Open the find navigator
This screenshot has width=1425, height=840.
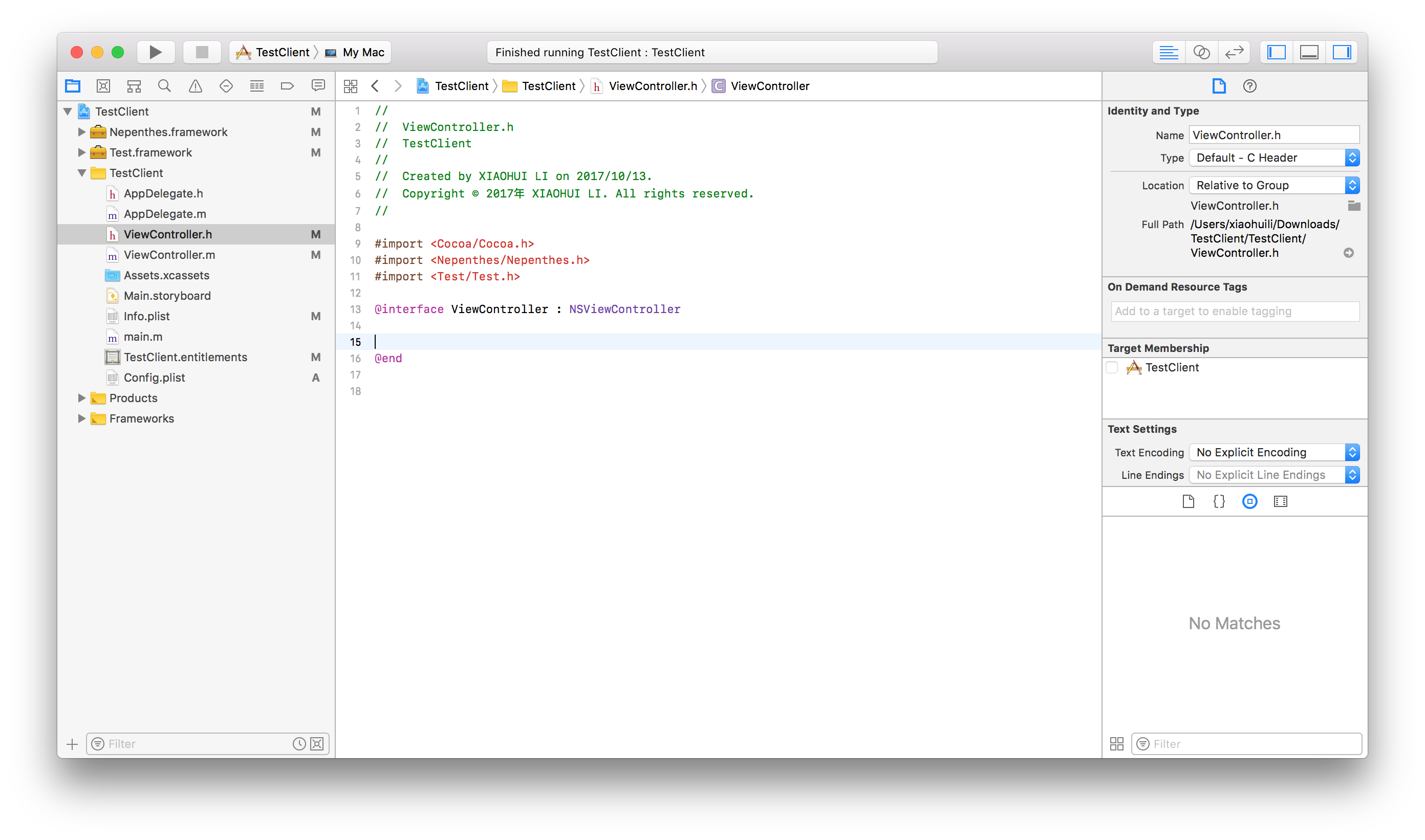(164, 86)
